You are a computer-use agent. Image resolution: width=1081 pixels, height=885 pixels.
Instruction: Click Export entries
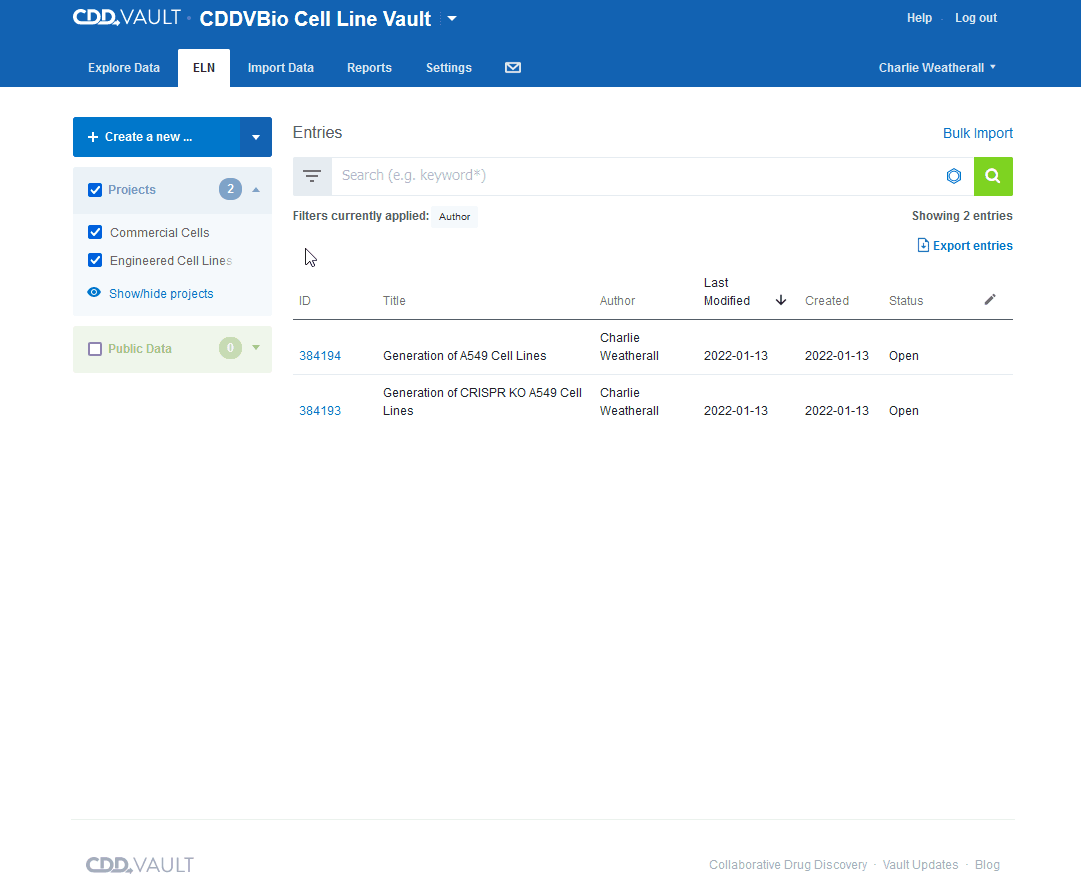point(964,245)
